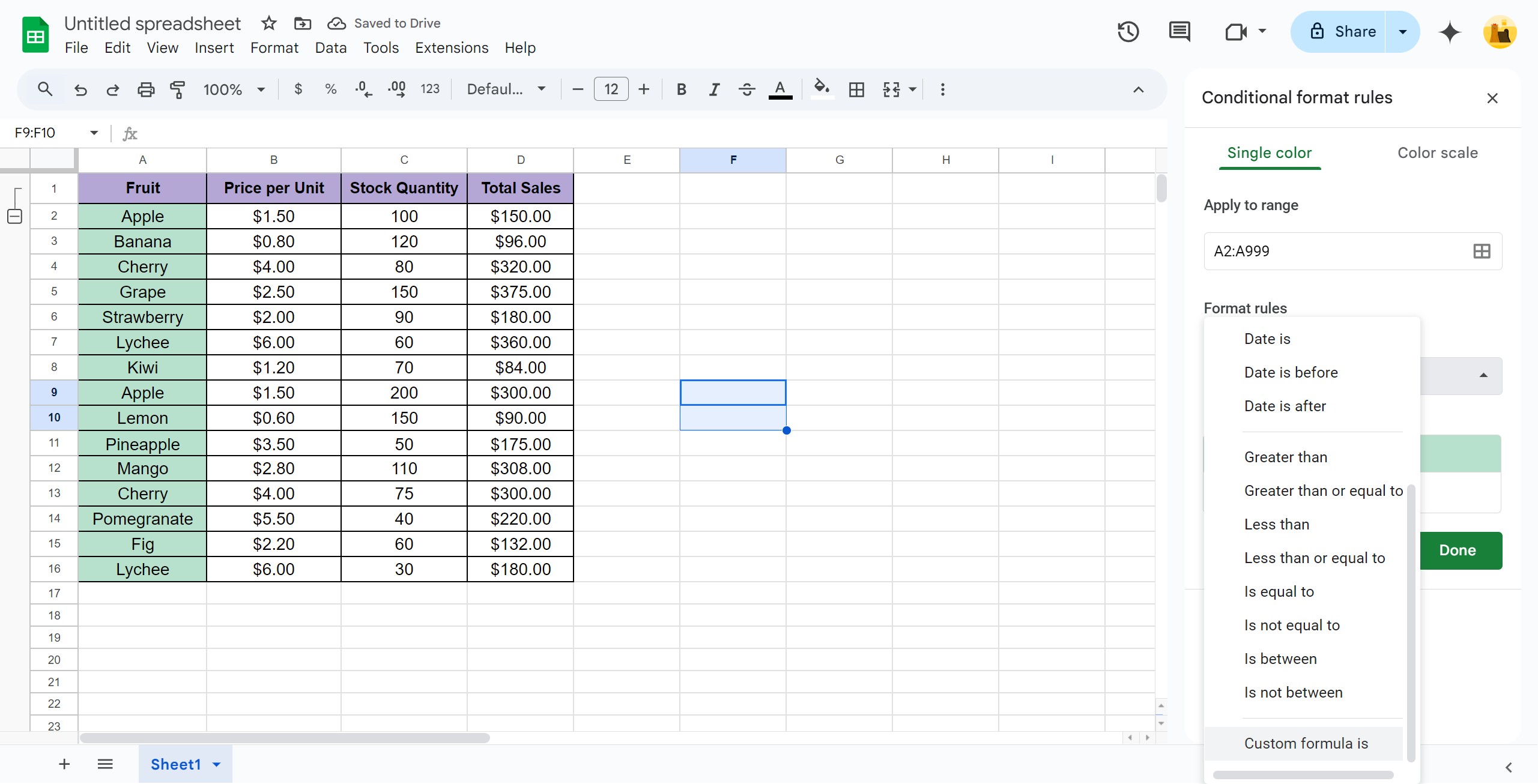
Task: Open the more toolbar options menu
Action: point(942,89)
